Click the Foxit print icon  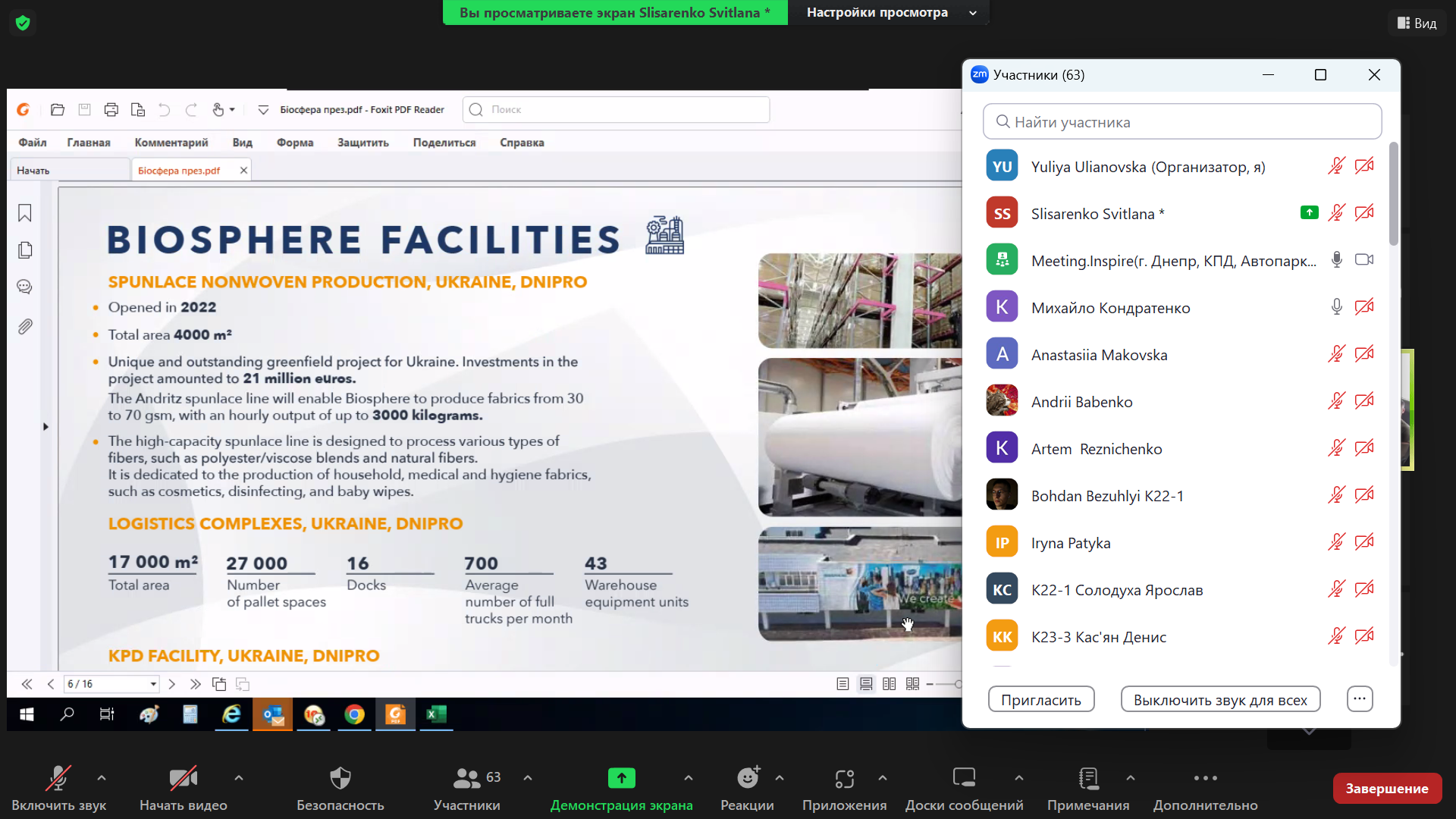[111, 110]
